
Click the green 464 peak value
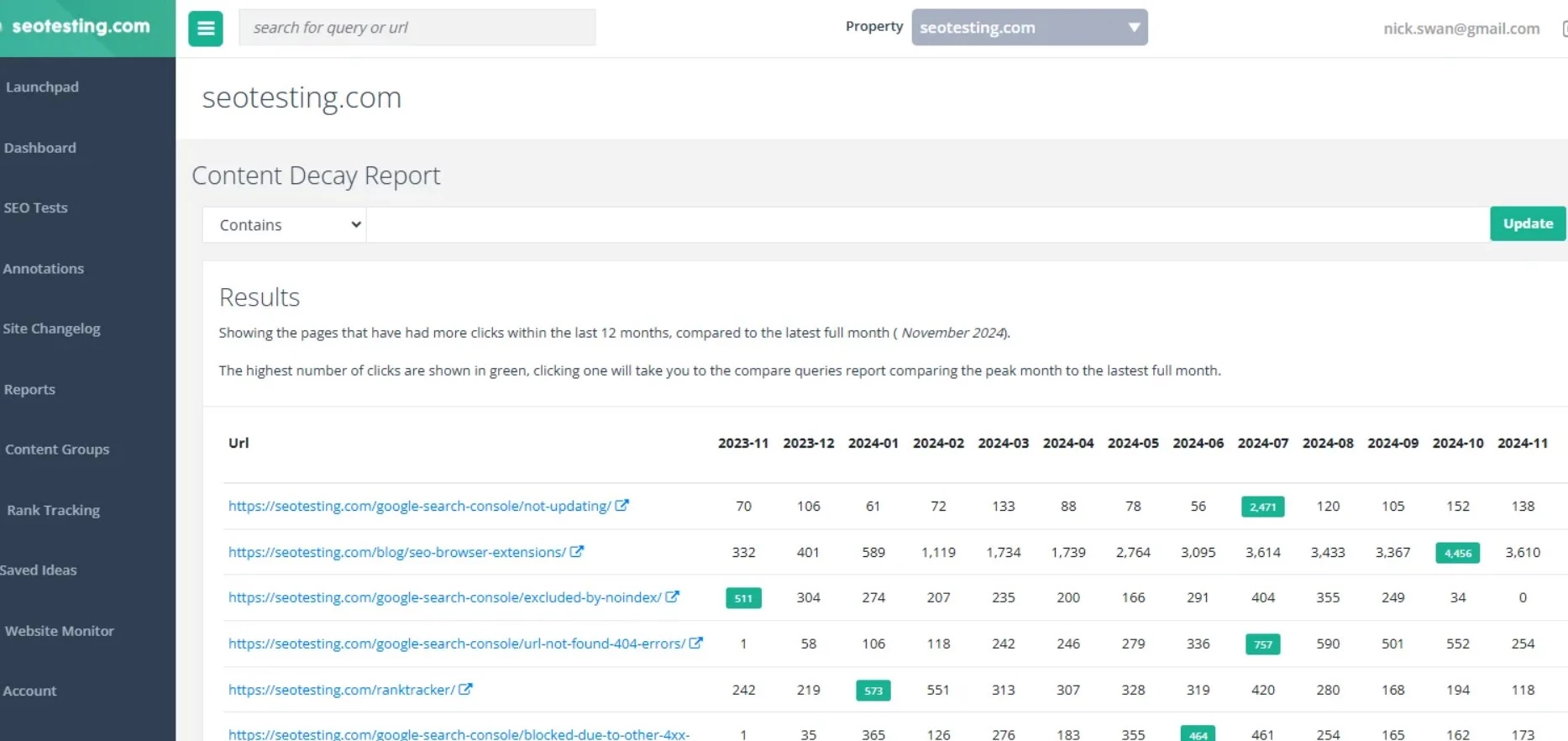pyautogui.click(x=1198, y=733)
